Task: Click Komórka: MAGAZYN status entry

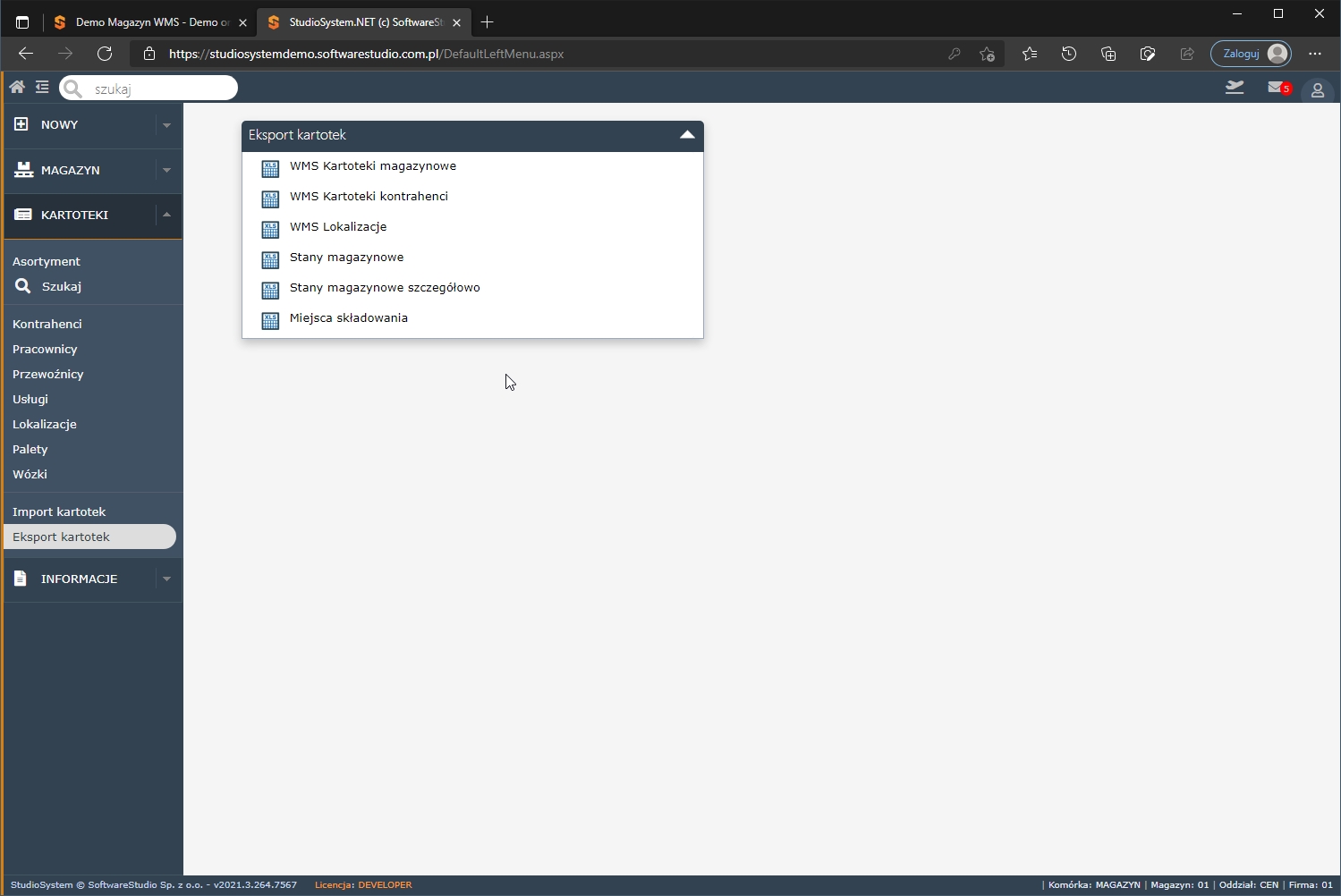Action: 1094,885
